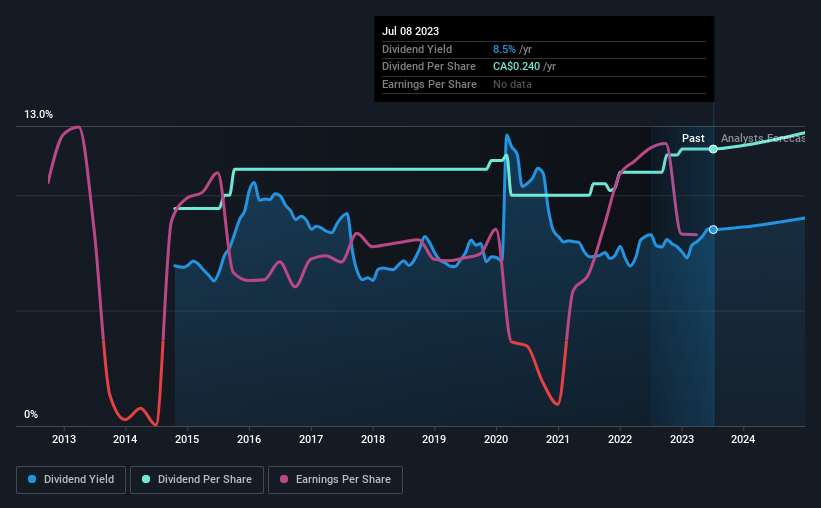Select the Dividend Yield data point marker

[x=713, y=230]
